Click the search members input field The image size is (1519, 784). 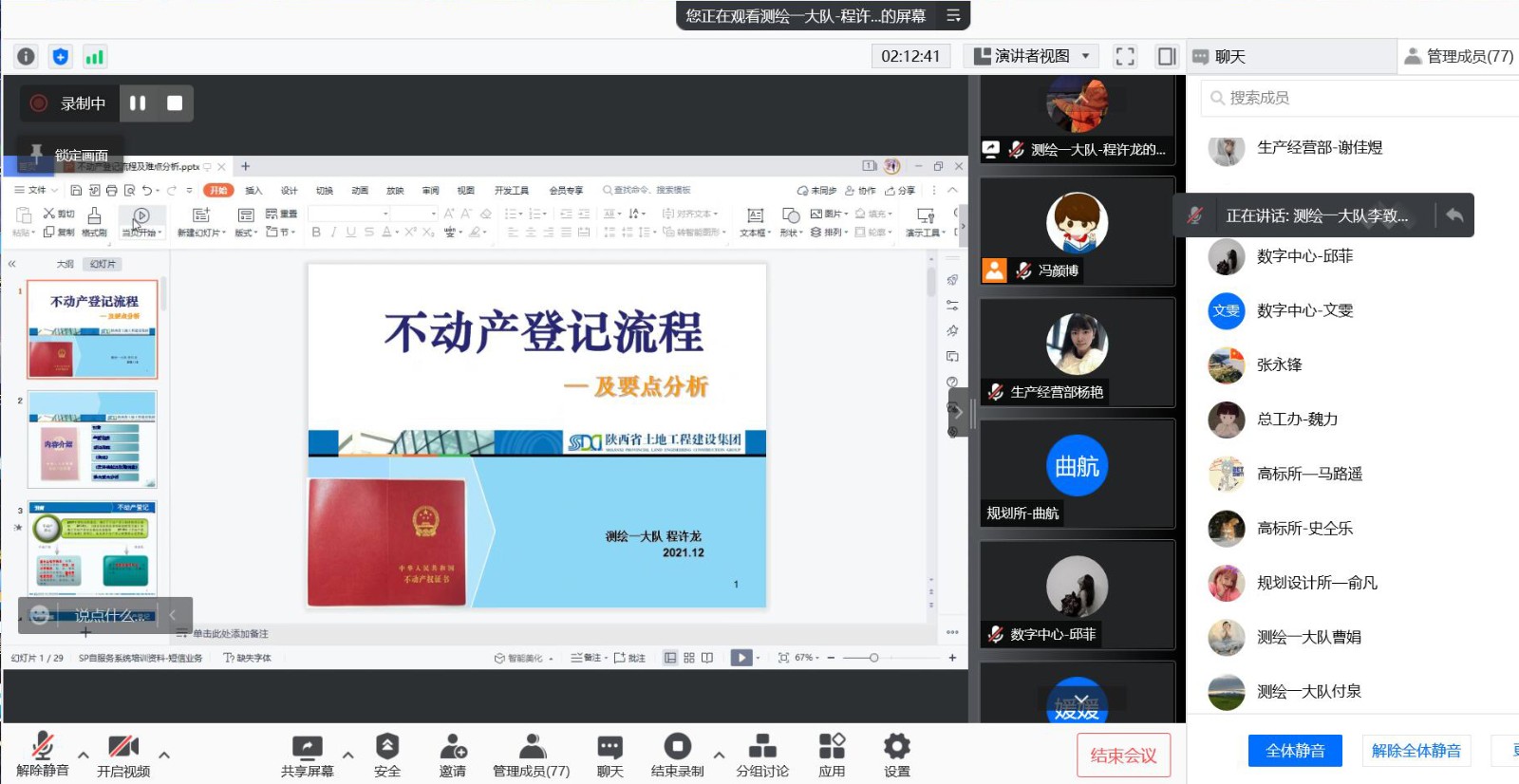coord(1358,98)
